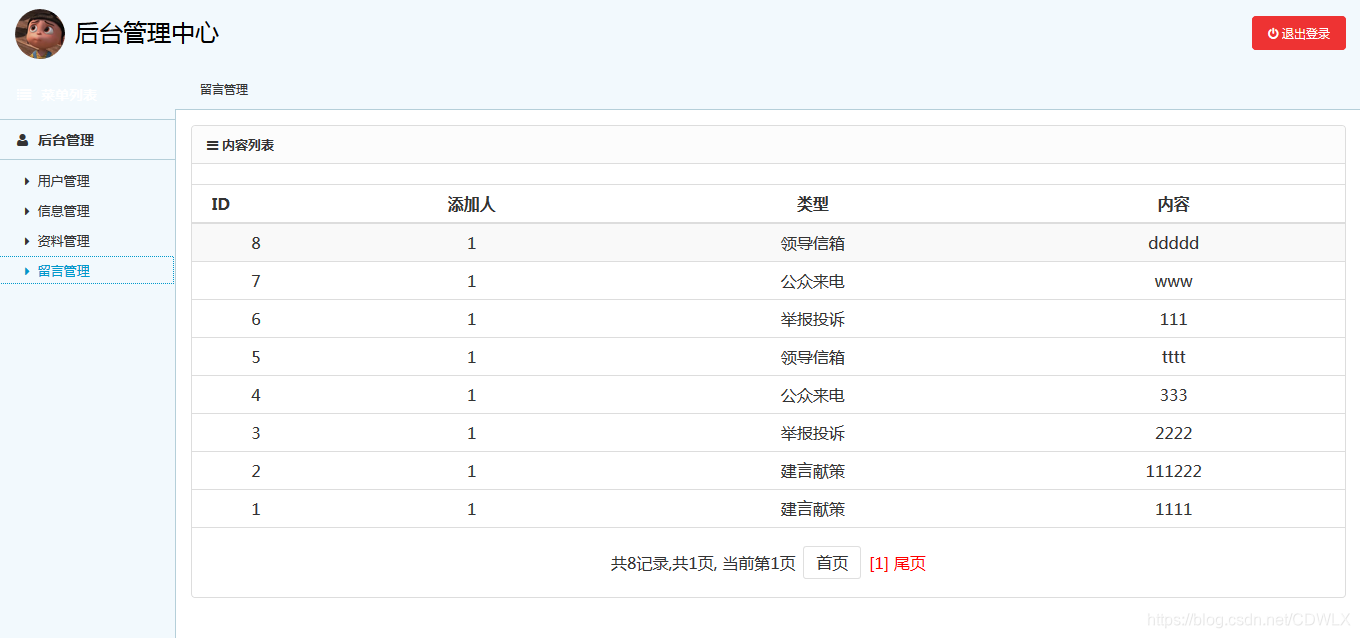
Task: Click the 退出登录 logout button
Action: click(1298, 33)
